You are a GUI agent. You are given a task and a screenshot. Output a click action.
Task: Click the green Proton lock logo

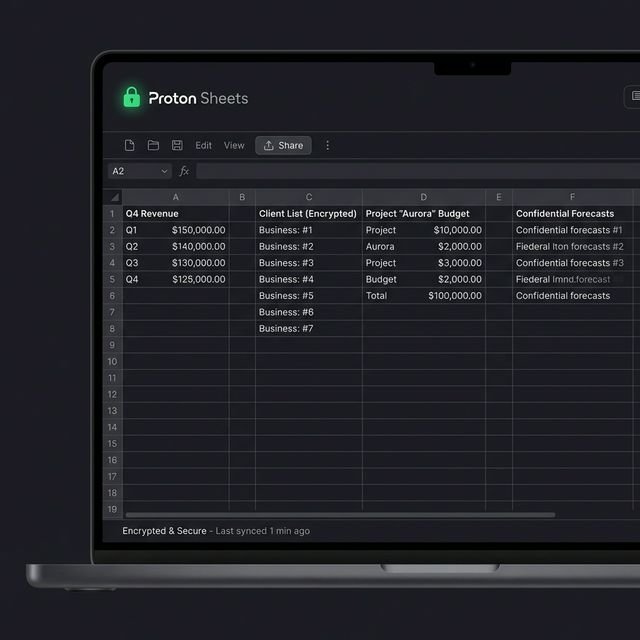(x=131, y=98)
